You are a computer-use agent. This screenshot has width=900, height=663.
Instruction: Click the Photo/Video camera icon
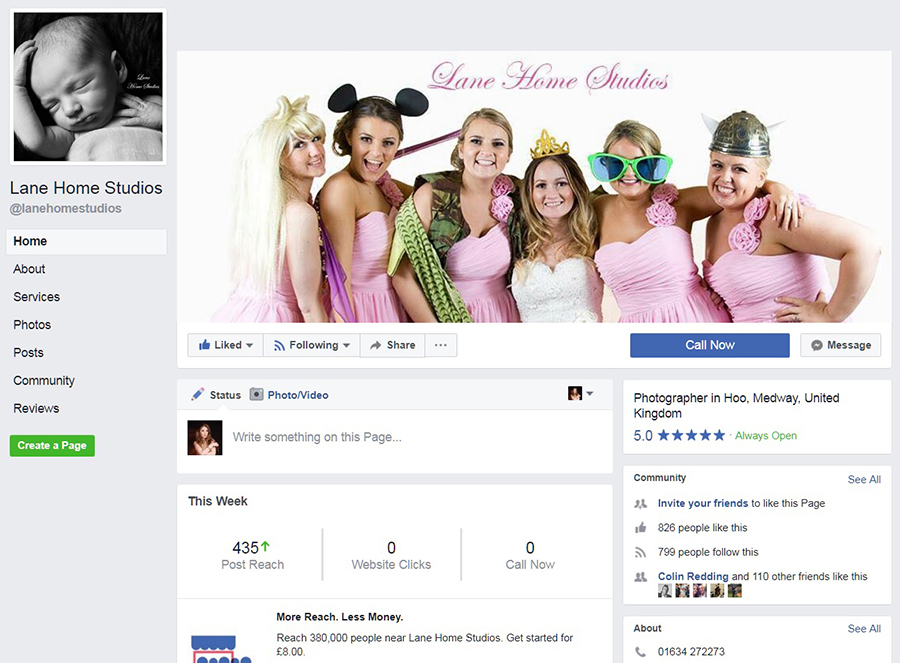256,395
